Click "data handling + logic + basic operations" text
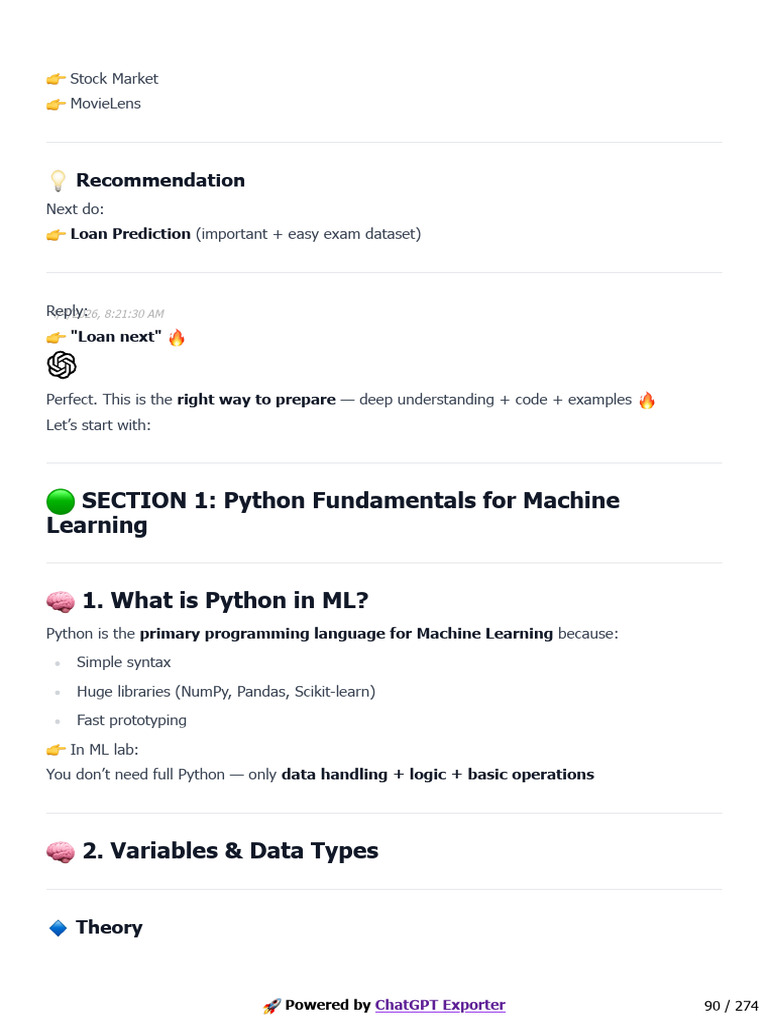Screen dimensions: 768x1024 (438, 774)
